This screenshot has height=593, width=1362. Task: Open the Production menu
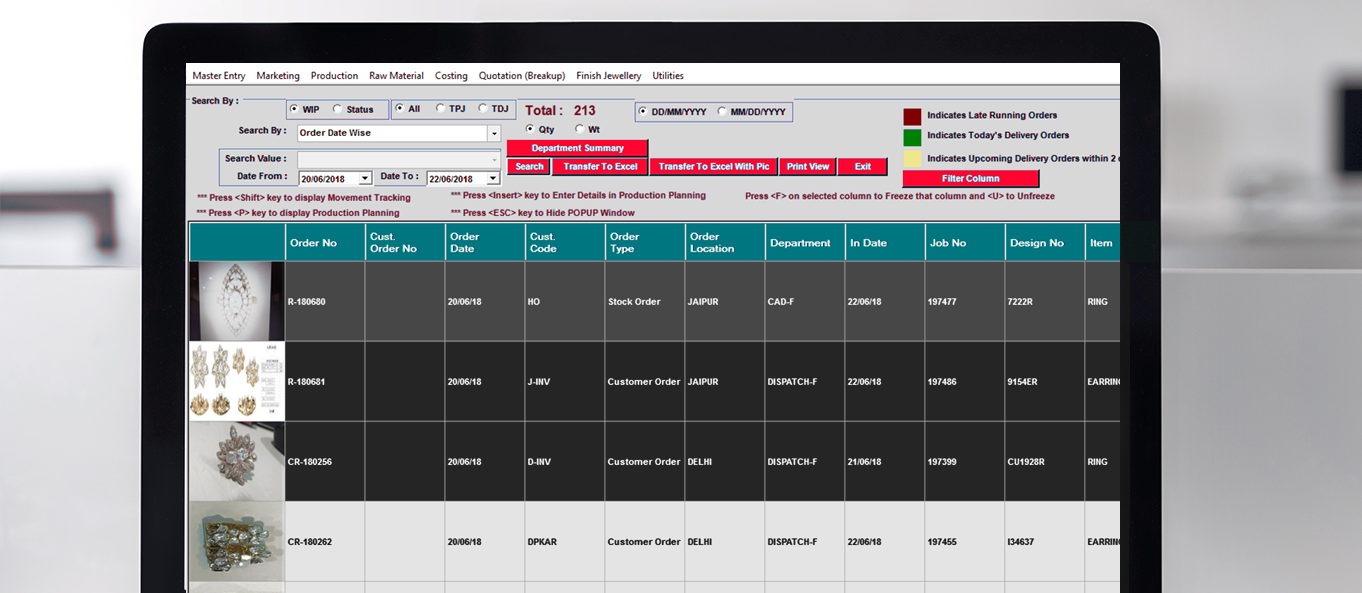pyautogui.click(x=334, y=76)
